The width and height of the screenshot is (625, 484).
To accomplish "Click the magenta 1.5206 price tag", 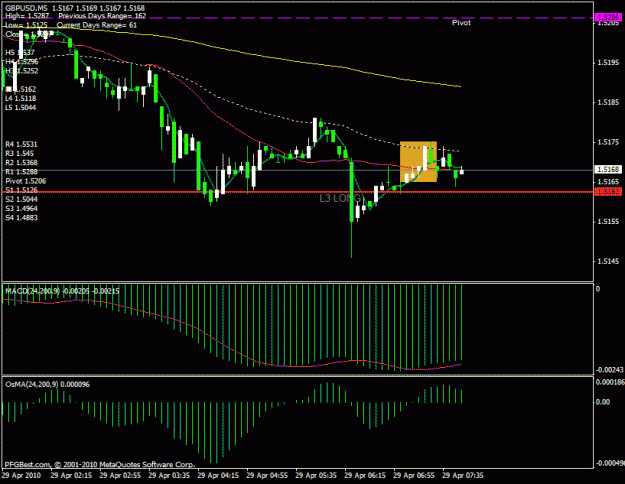I will tap(607, 17).
